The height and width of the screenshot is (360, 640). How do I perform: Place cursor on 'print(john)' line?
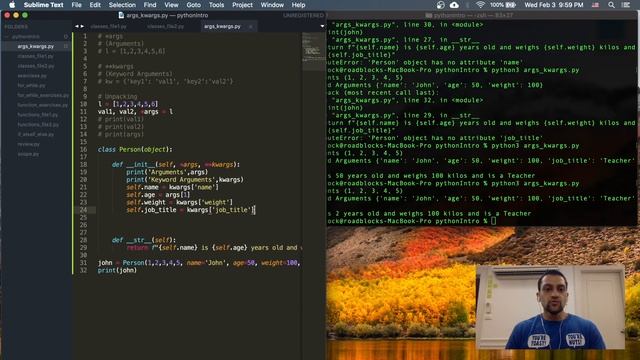click(117, 270)
